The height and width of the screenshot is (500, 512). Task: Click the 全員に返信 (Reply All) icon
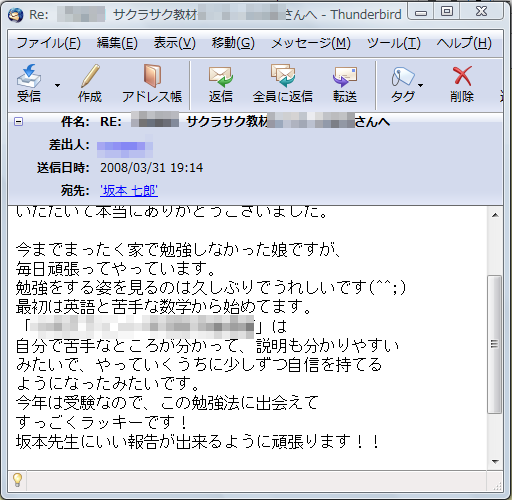tap(283, 76)
